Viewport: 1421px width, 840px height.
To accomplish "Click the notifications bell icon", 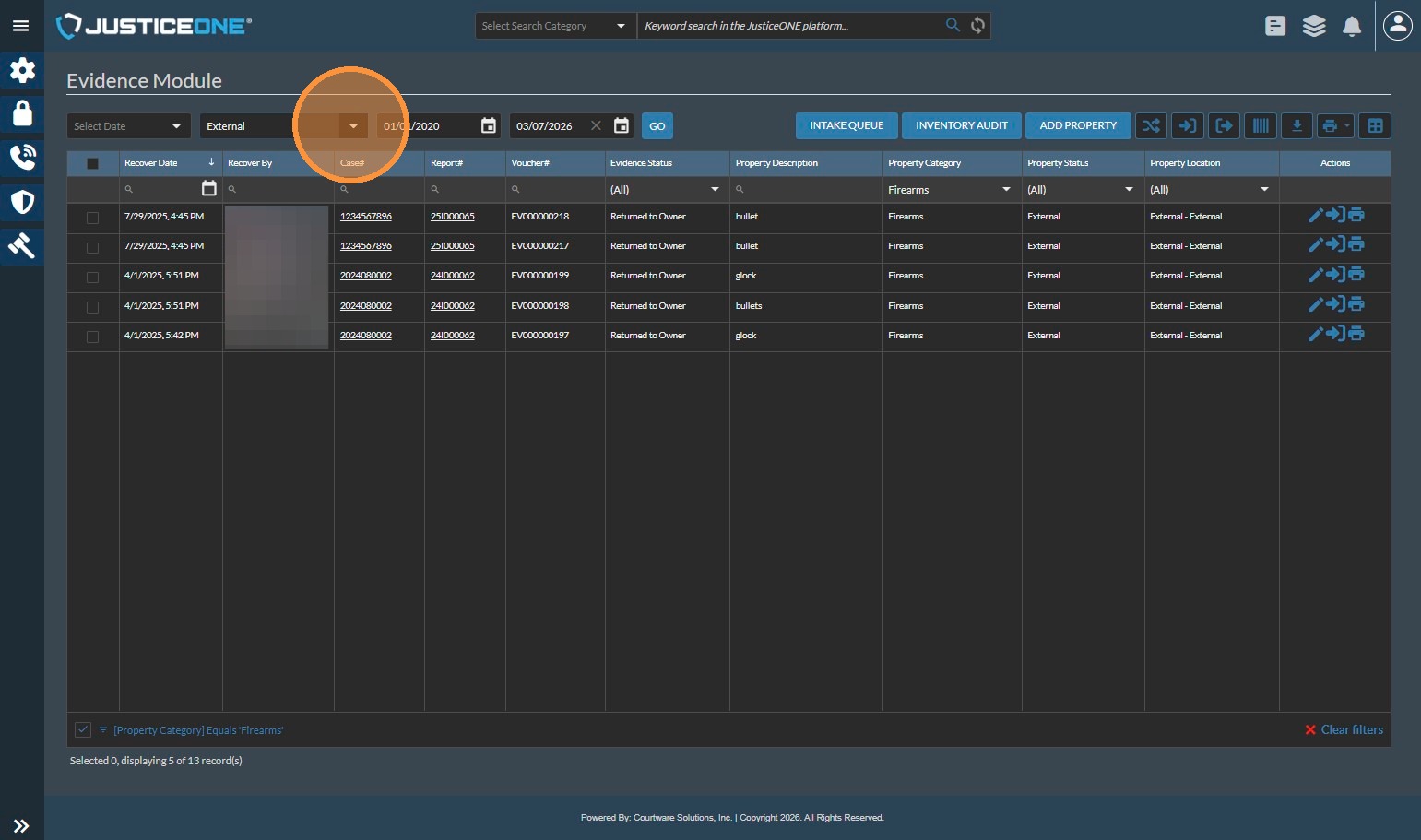I will point(1351,27).
